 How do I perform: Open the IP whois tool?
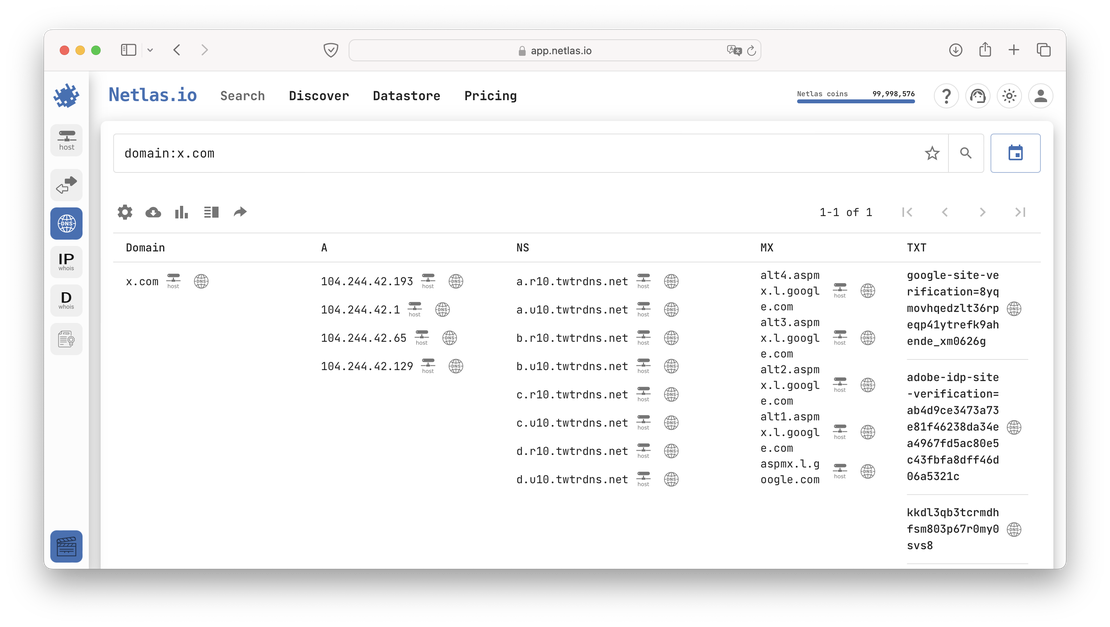tap(66, 261)
